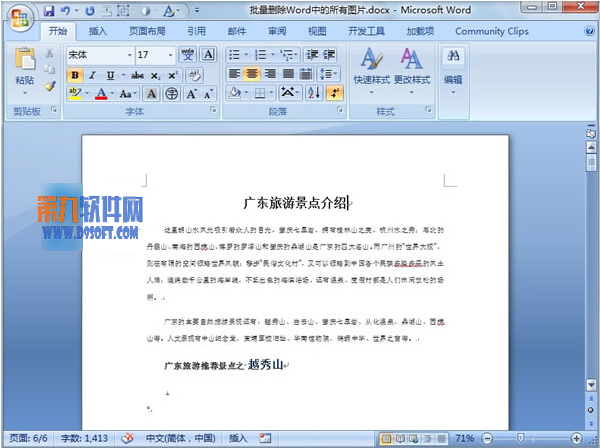Image resolution: width=600 pixels, height=448 pixels.
Task: Open the Paragraph dialog launcher
Action: click(340, 110)
